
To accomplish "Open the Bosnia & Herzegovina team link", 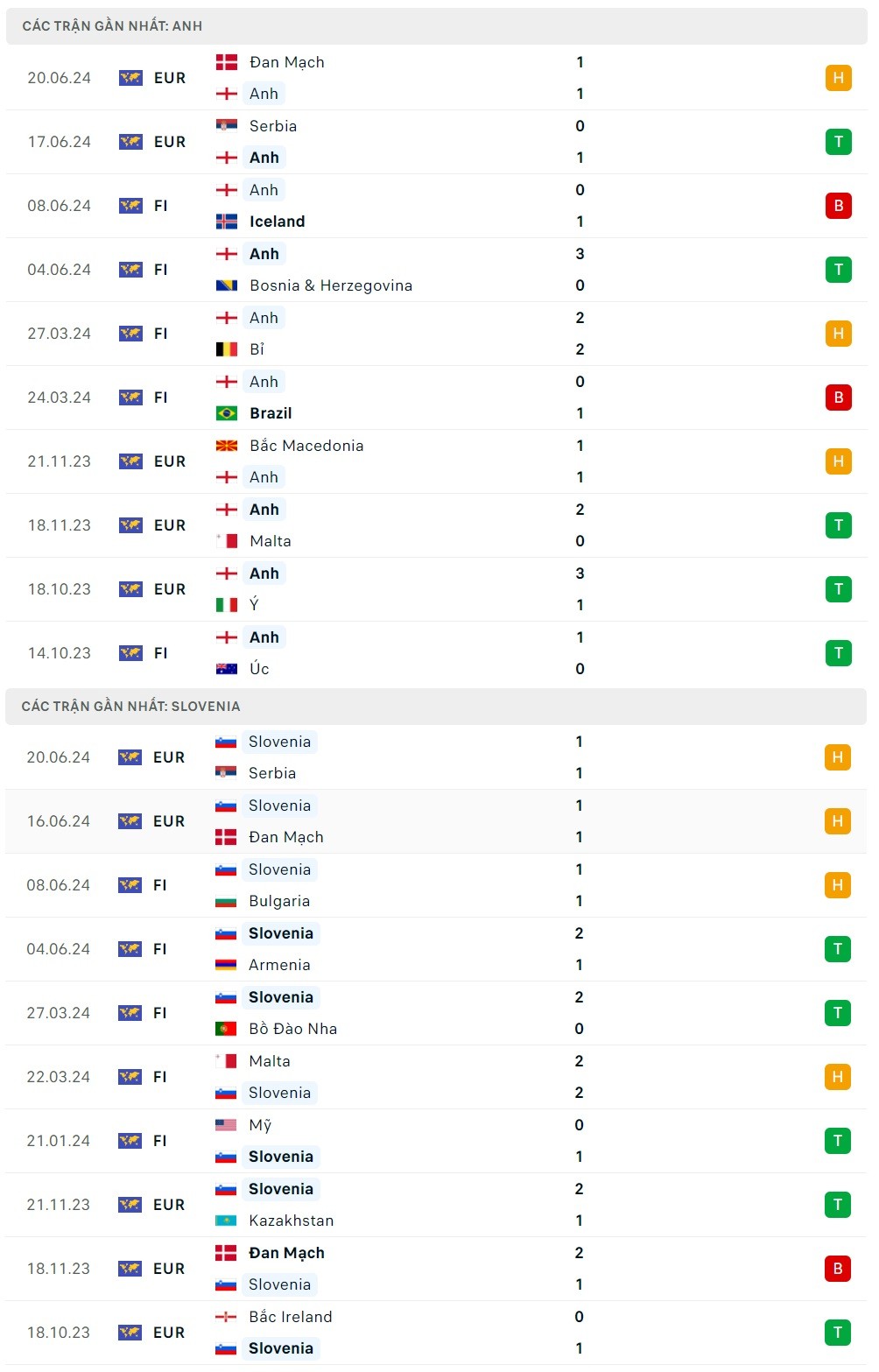I will [x=330, y=285].
